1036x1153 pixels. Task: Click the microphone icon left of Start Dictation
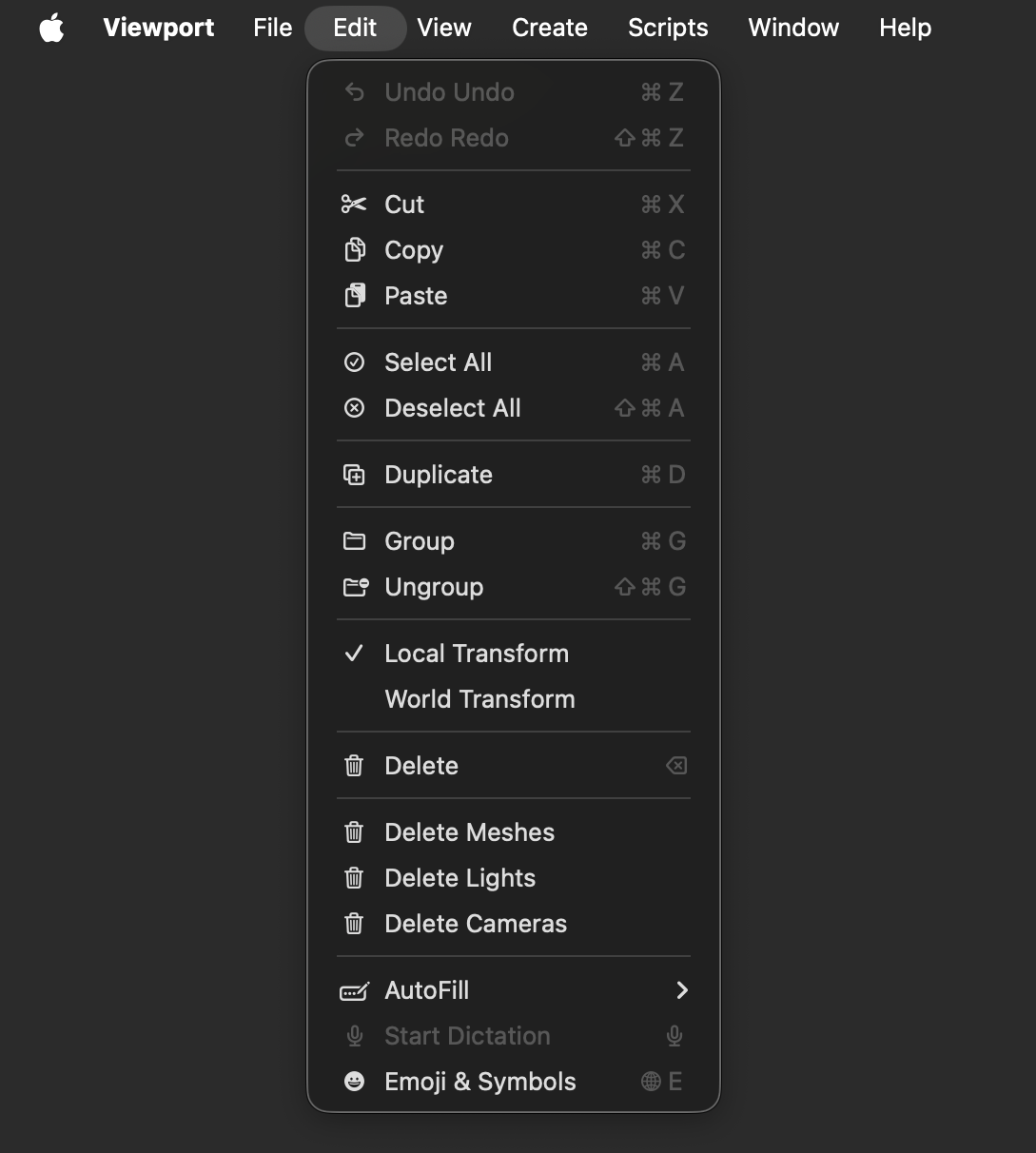pyautogui.click(x=354, y=1036)
